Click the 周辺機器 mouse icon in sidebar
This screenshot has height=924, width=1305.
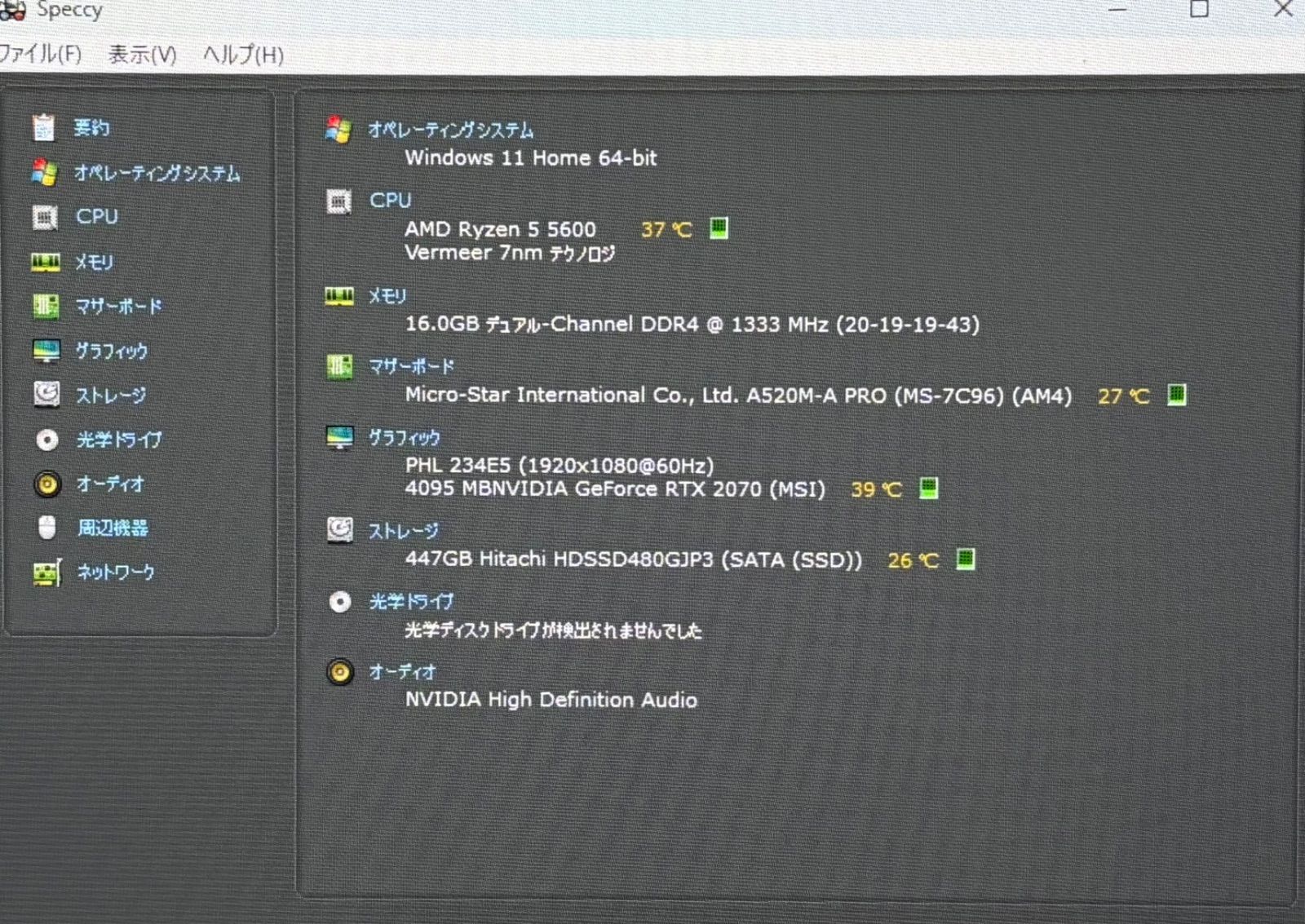(x=47, y=528)
